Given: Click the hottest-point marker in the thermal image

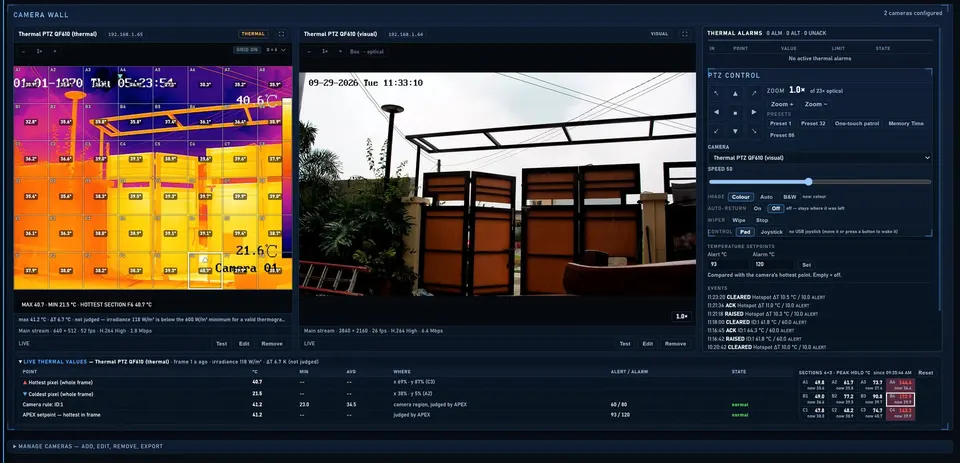Looking at the screenshot, I should click(x=204, y=260).
